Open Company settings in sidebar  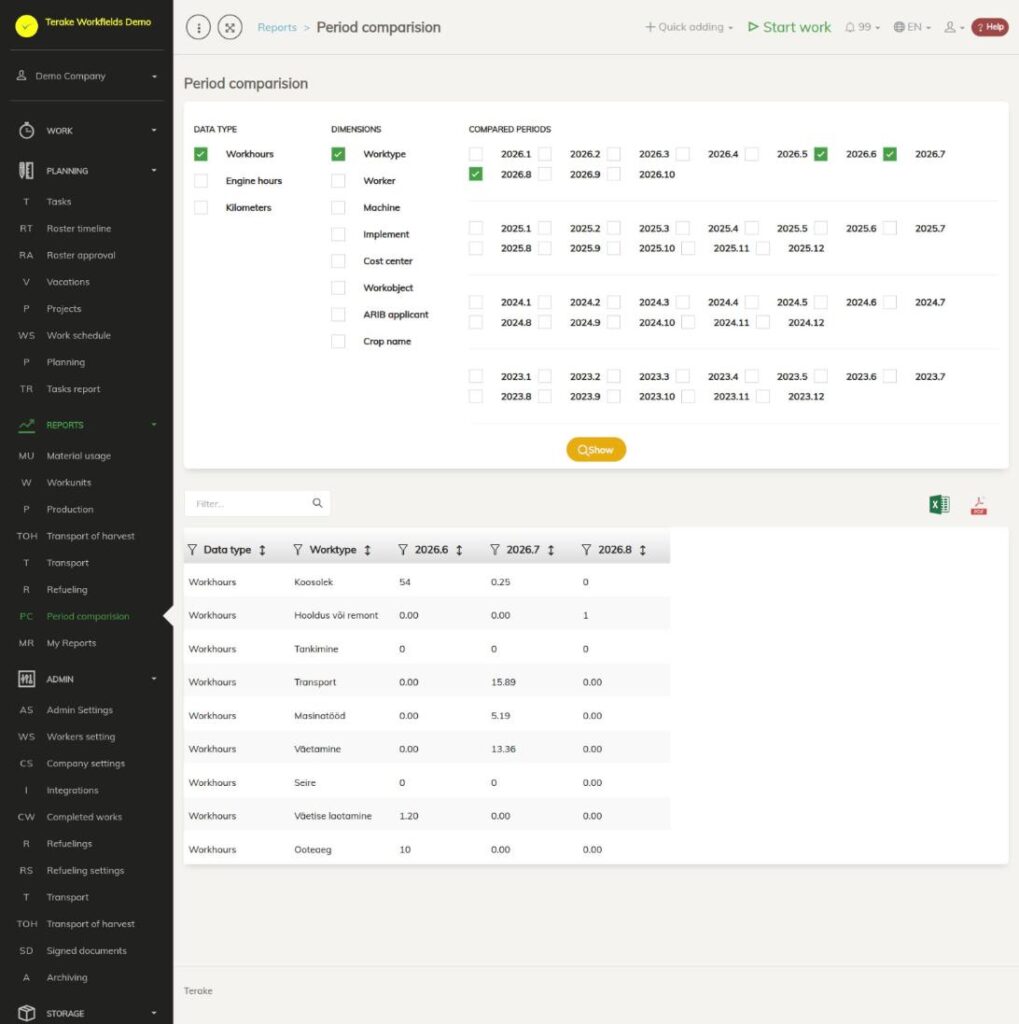(x=86, y=763)
